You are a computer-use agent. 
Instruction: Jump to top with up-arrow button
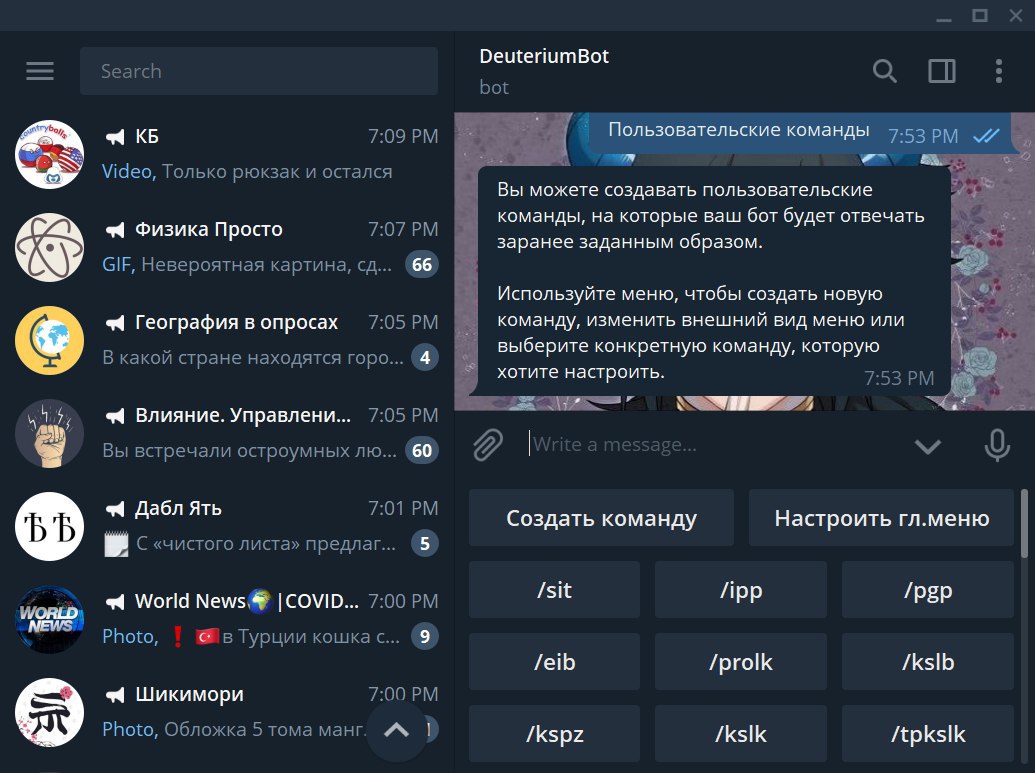point(397,731)
